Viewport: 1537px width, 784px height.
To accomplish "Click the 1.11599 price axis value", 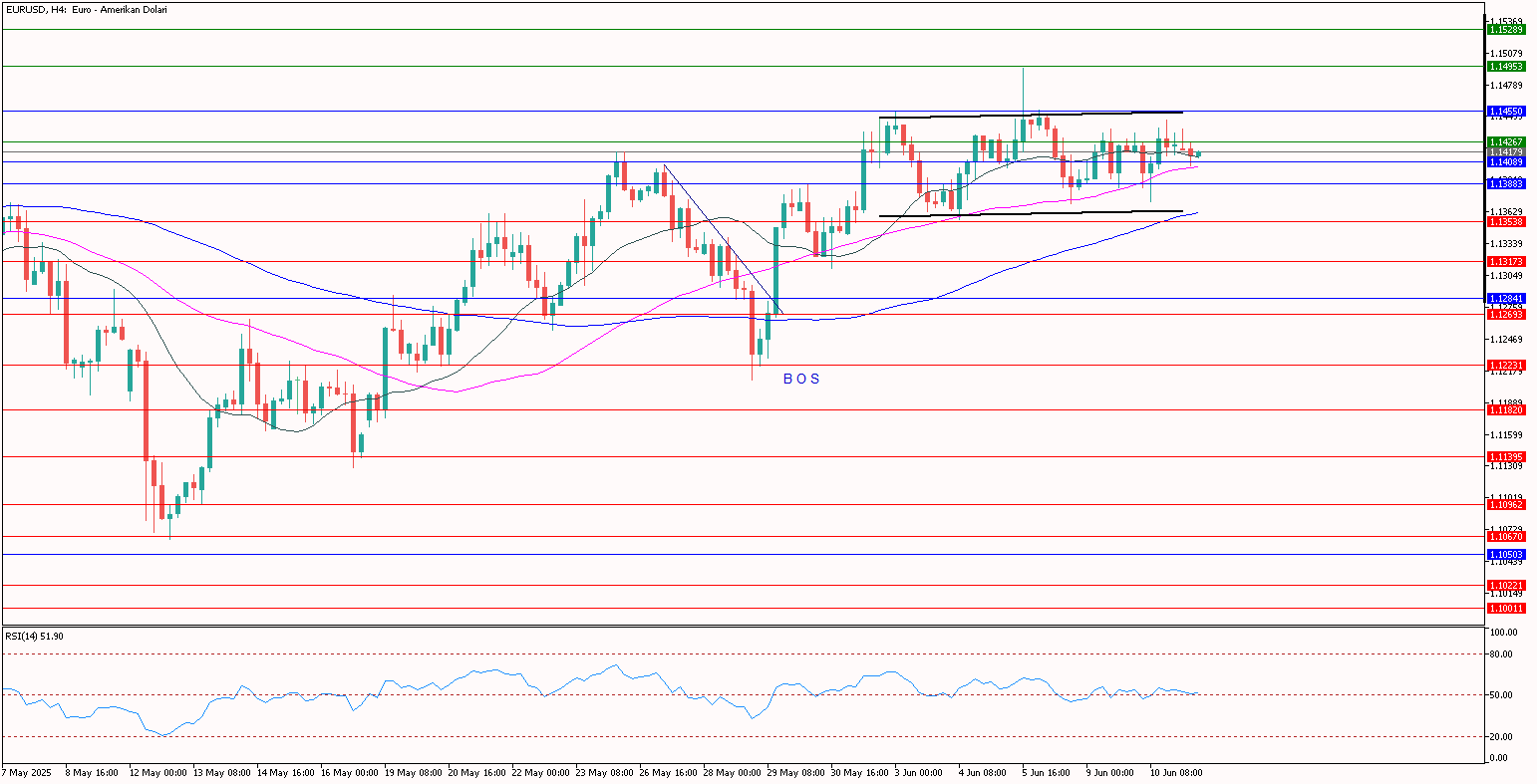I will pyautogui.click(x=1507, y=434).
